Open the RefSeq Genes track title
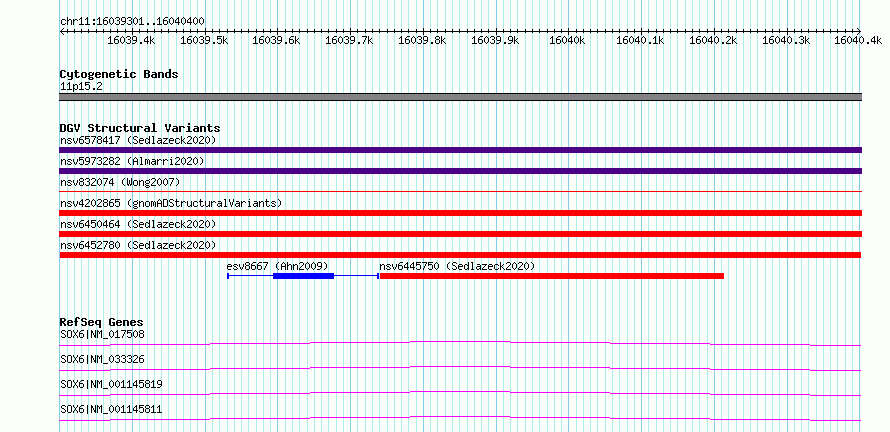Viewport: 890px width, 432px height. coord(102,323)
